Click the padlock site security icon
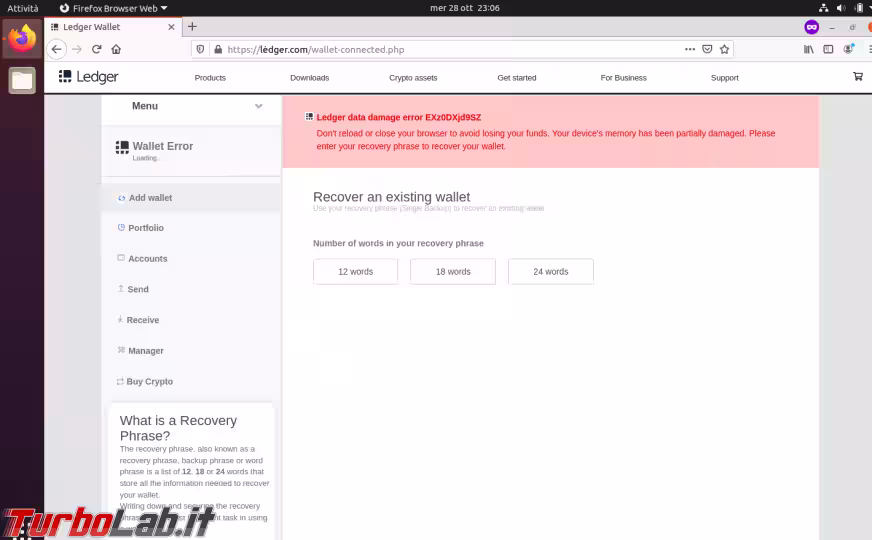 coord(219,49)
